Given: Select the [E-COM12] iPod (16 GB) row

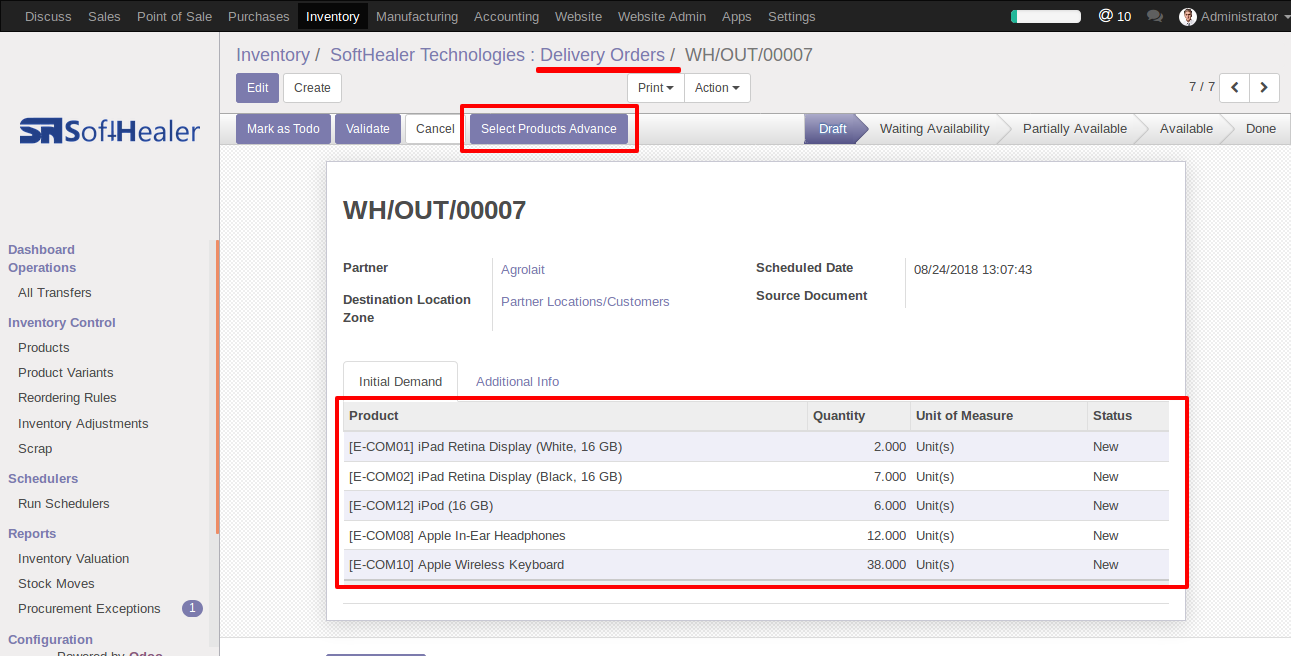Looking at the screenshot, I should click(756, 506).
